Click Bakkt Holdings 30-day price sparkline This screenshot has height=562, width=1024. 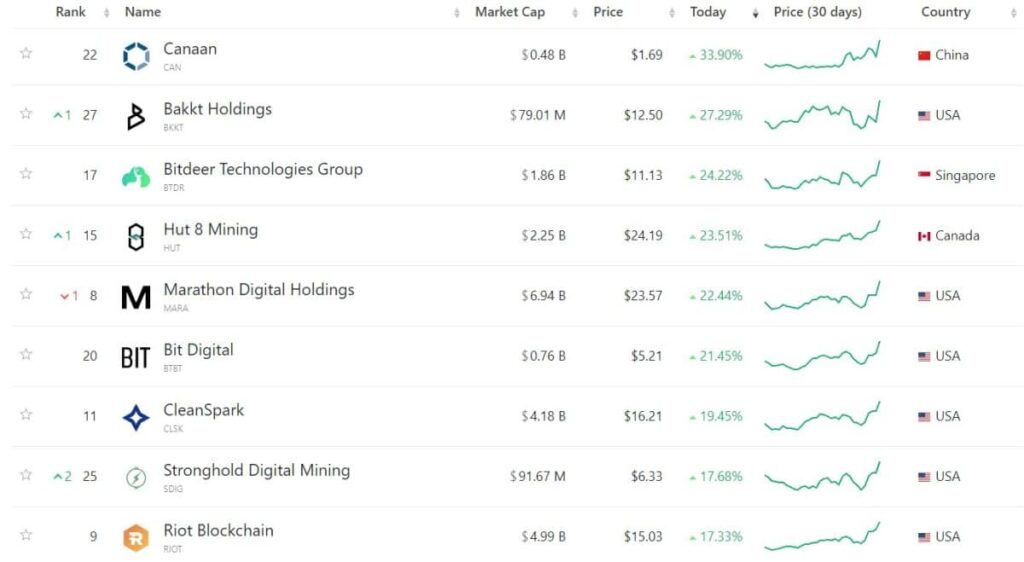[822, 115]
